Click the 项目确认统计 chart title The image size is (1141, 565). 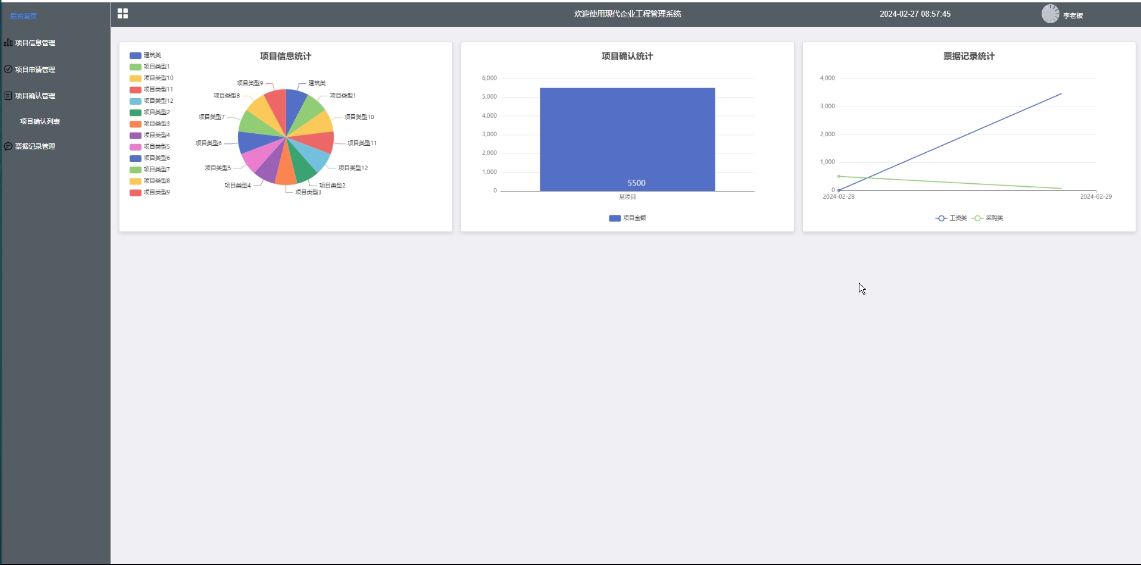pos(627,56)
